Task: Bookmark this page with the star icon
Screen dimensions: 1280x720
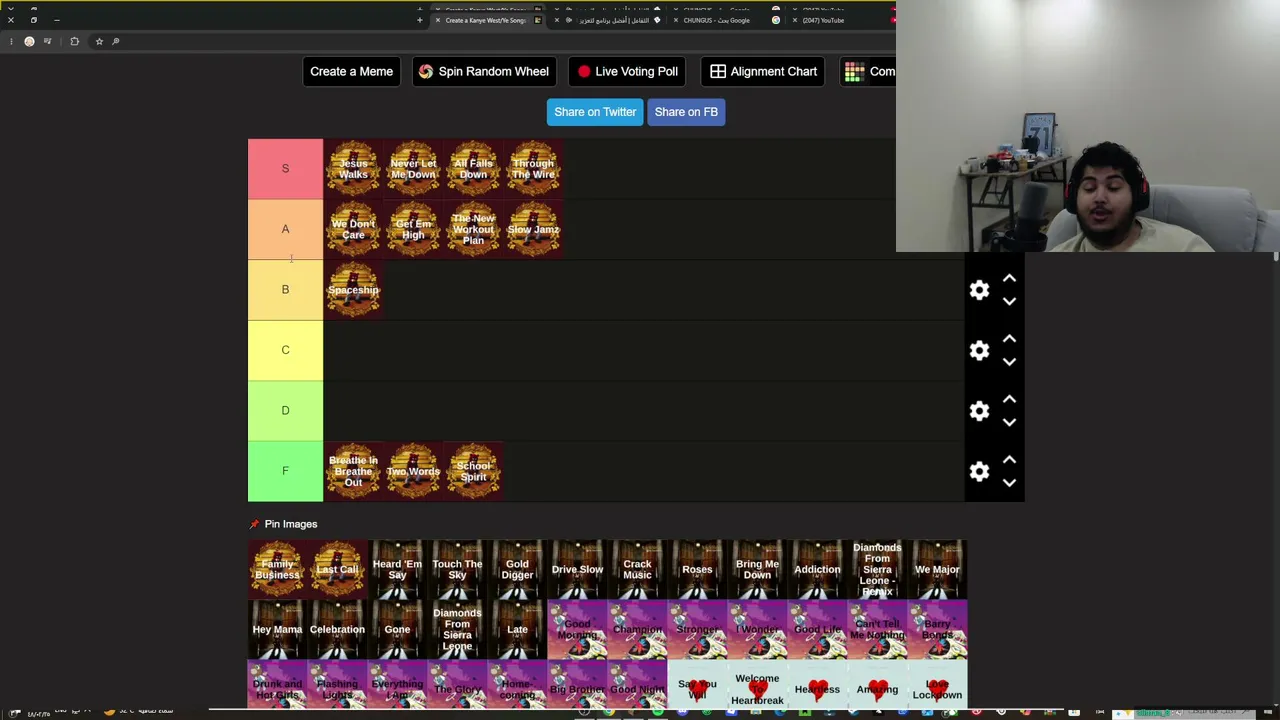Action: 99,41
